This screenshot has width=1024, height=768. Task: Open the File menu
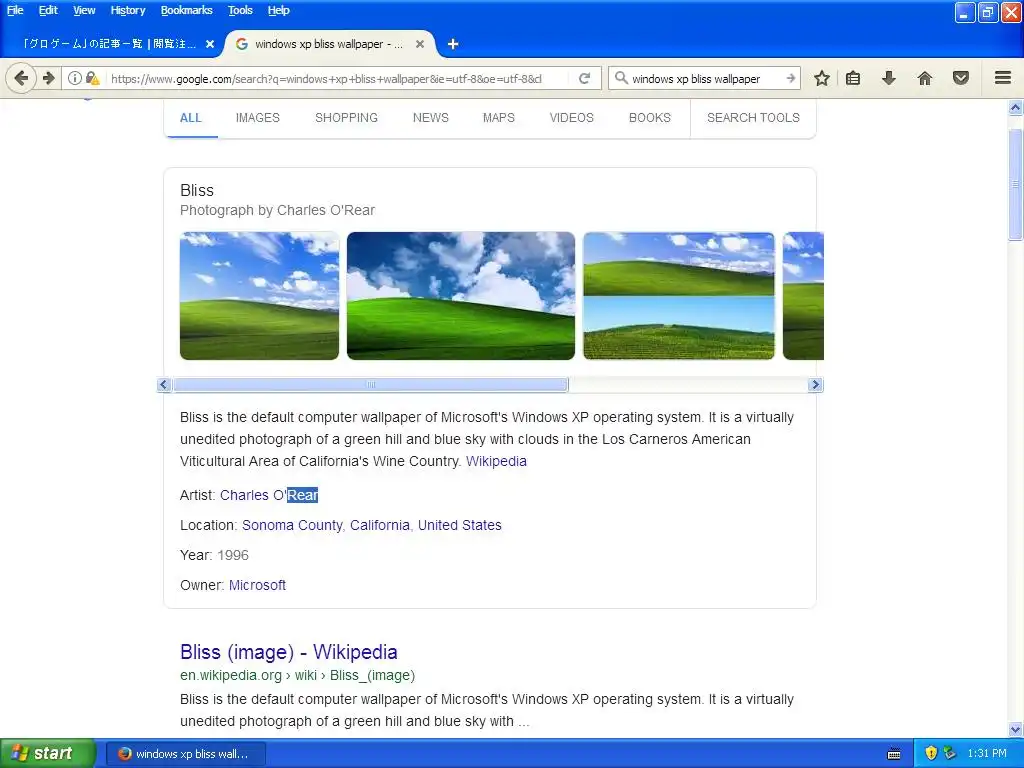[15, 10]
